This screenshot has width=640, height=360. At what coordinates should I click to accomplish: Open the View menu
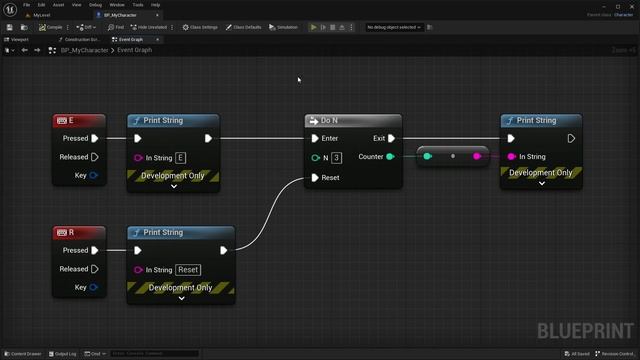pyautogui.click(x=76, y=5)
